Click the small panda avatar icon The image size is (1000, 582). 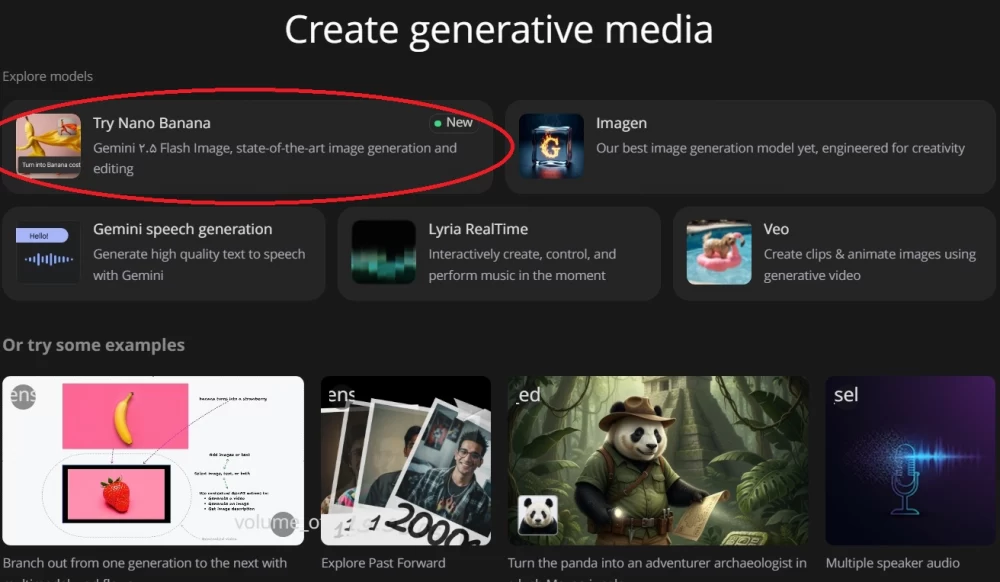(x=537, y=515)
